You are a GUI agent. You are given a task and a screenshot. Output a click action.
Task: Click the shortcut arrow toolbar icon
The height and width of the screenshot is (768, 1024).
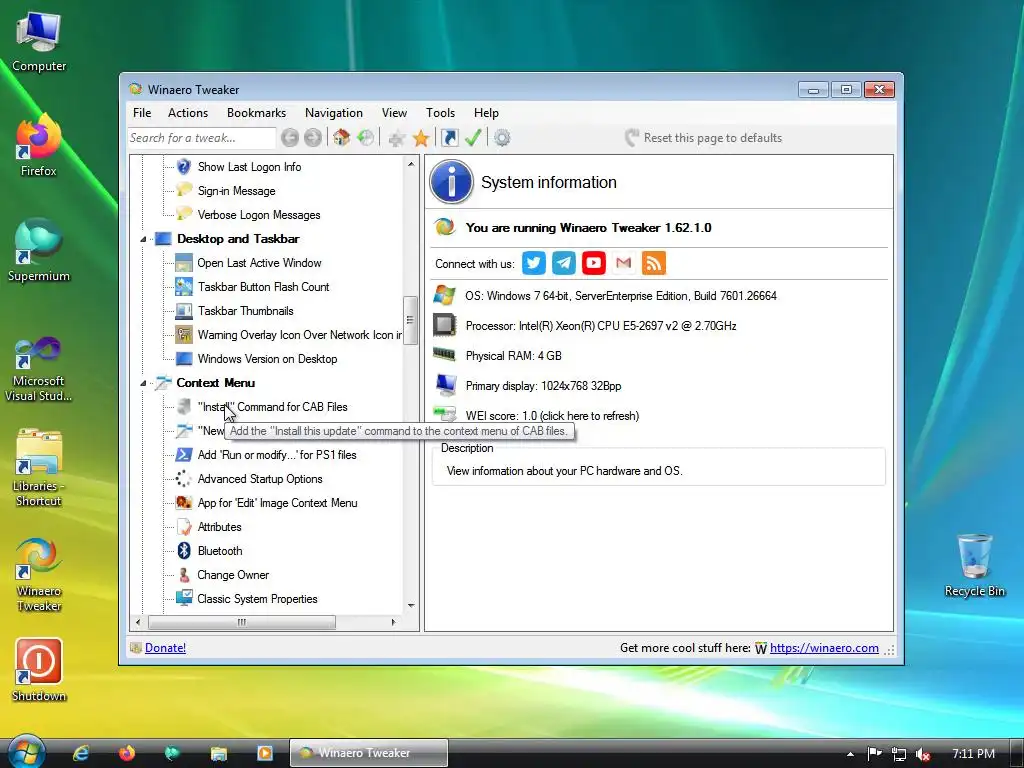pos(449,138)
